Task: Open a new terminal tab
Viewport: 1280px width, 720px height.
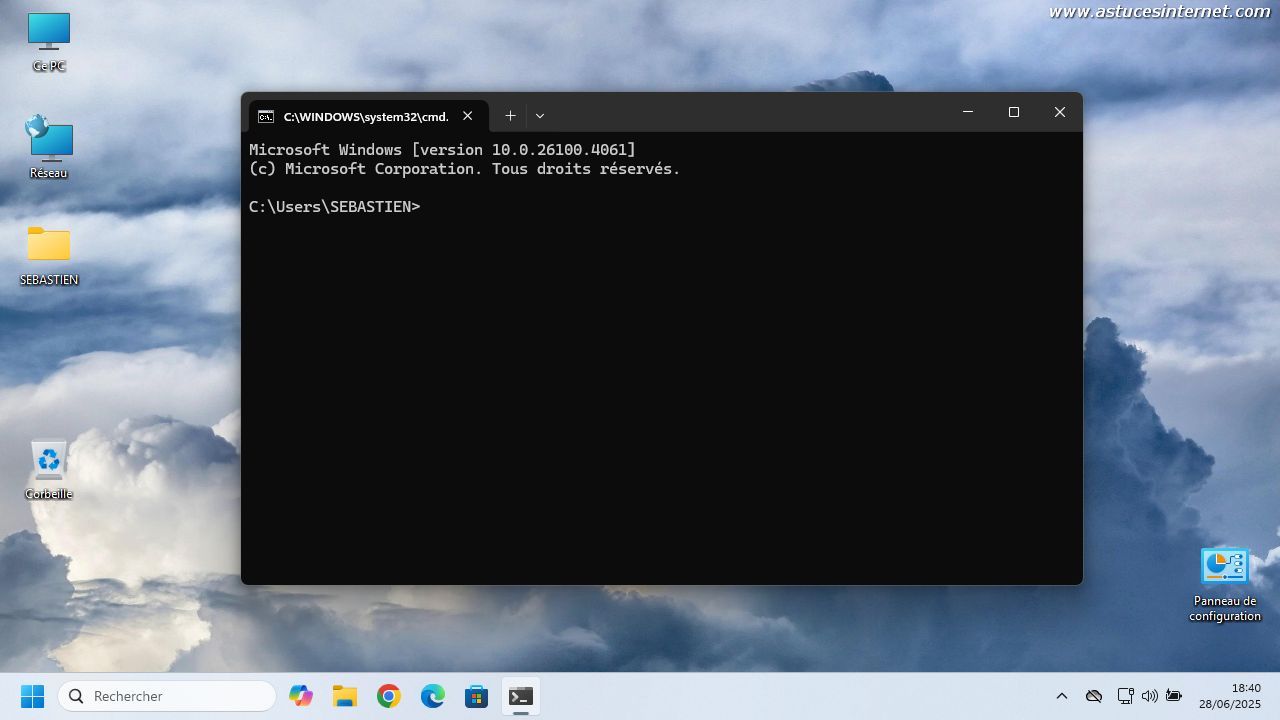Action: click(x=510, y=116)
